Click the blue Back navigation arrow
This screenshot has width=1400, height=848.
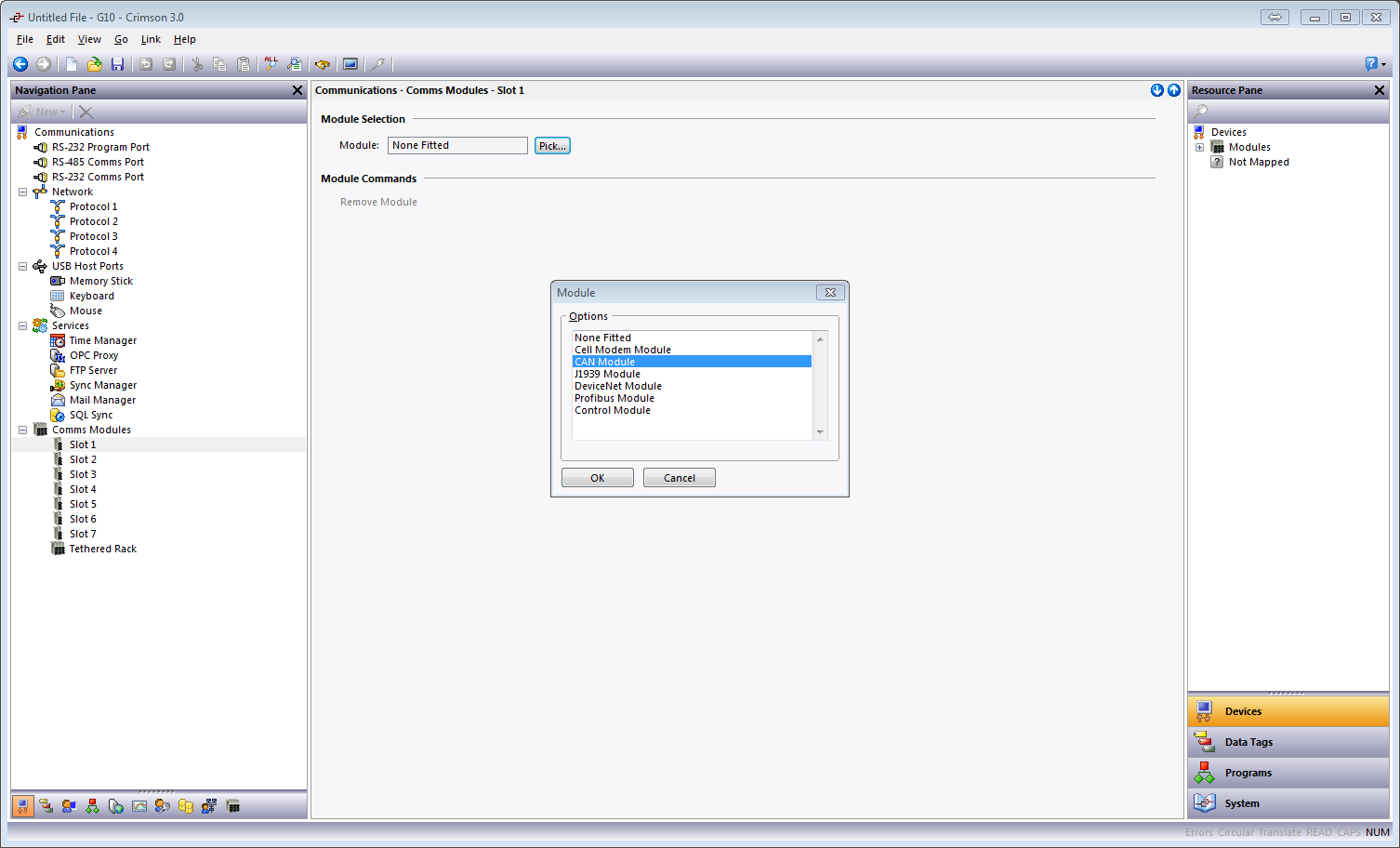[x=20, y=64]
